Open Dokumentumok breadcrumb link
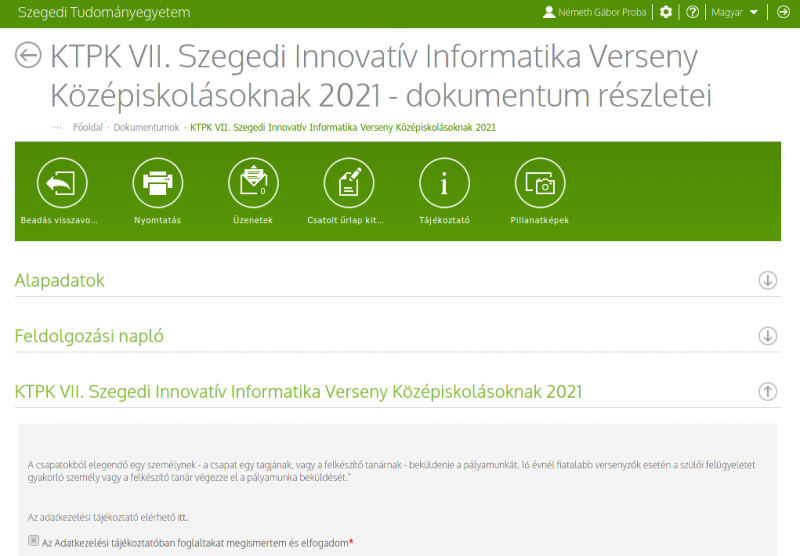800x556 pixels. 146,128
